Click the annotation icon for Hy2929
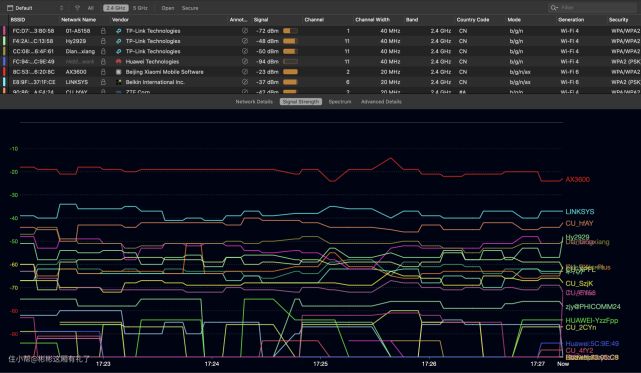Viewport: 641px width, 373px height. [x=245, y=41]
